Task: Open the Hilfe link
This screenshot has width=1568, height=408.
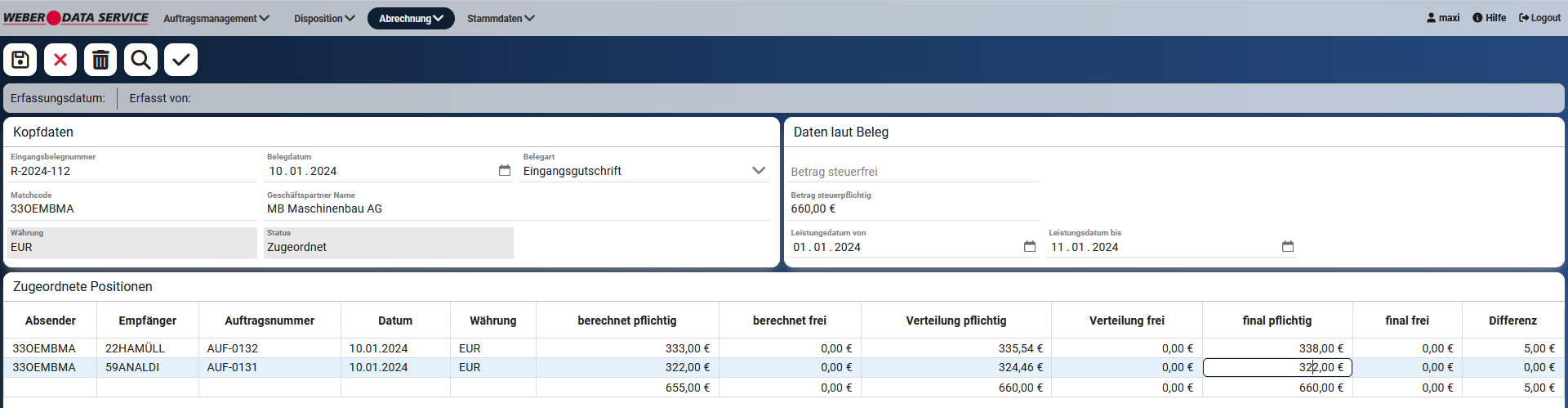Action: click(x=1490, y=17)
